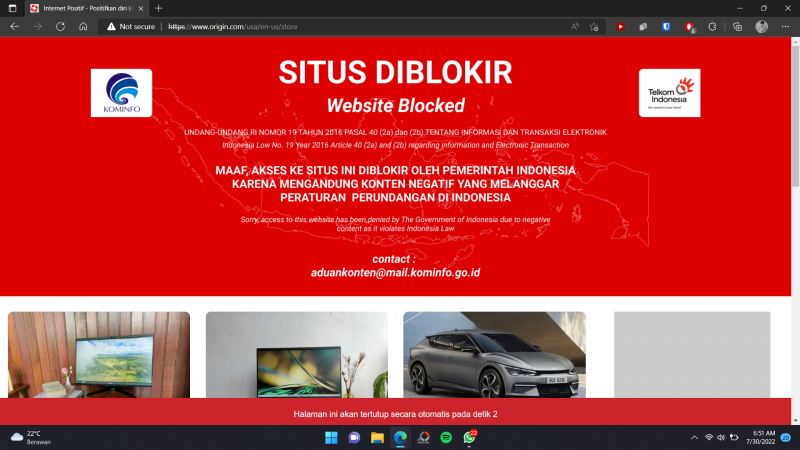800x450 pixels.
Task: Open the Wi-Fi network tray icon
Action: (709, 437)
